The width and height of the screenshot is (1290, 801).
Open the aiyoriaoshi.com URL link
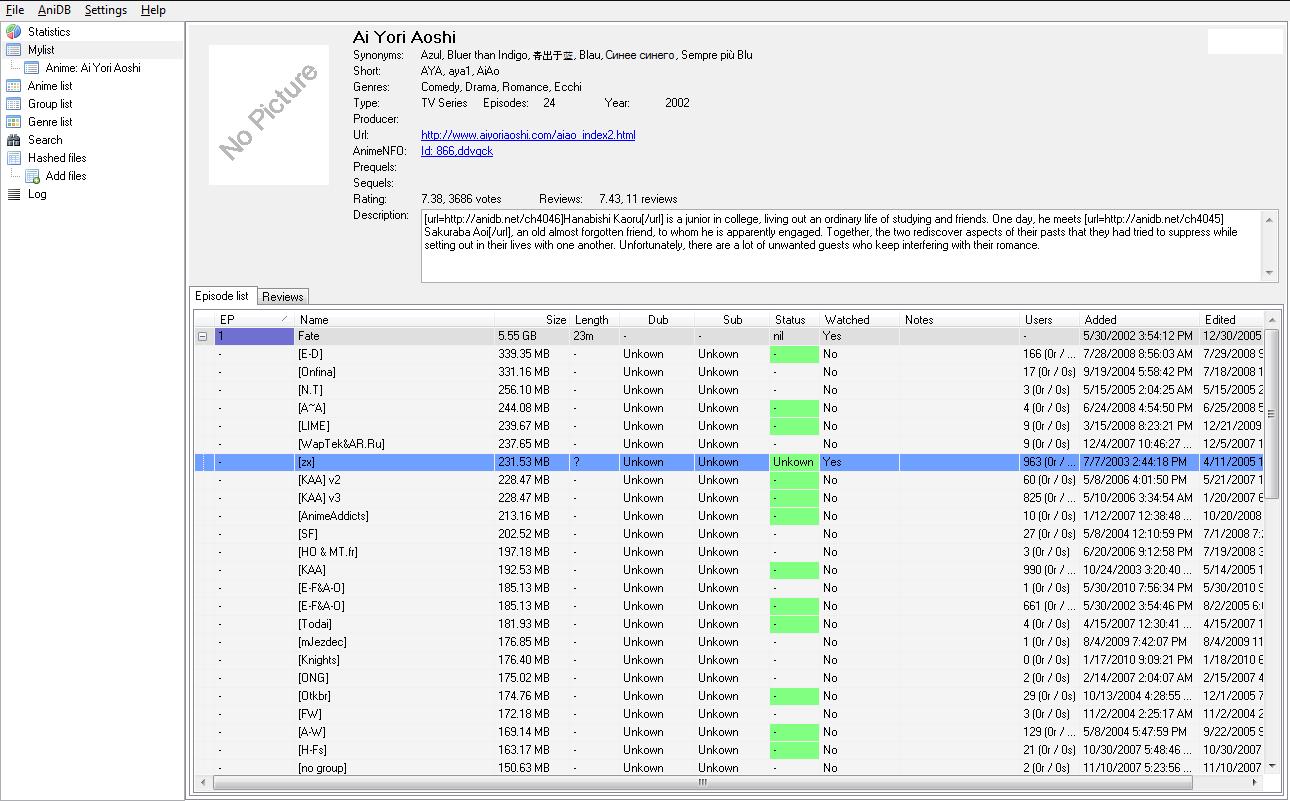527,135
